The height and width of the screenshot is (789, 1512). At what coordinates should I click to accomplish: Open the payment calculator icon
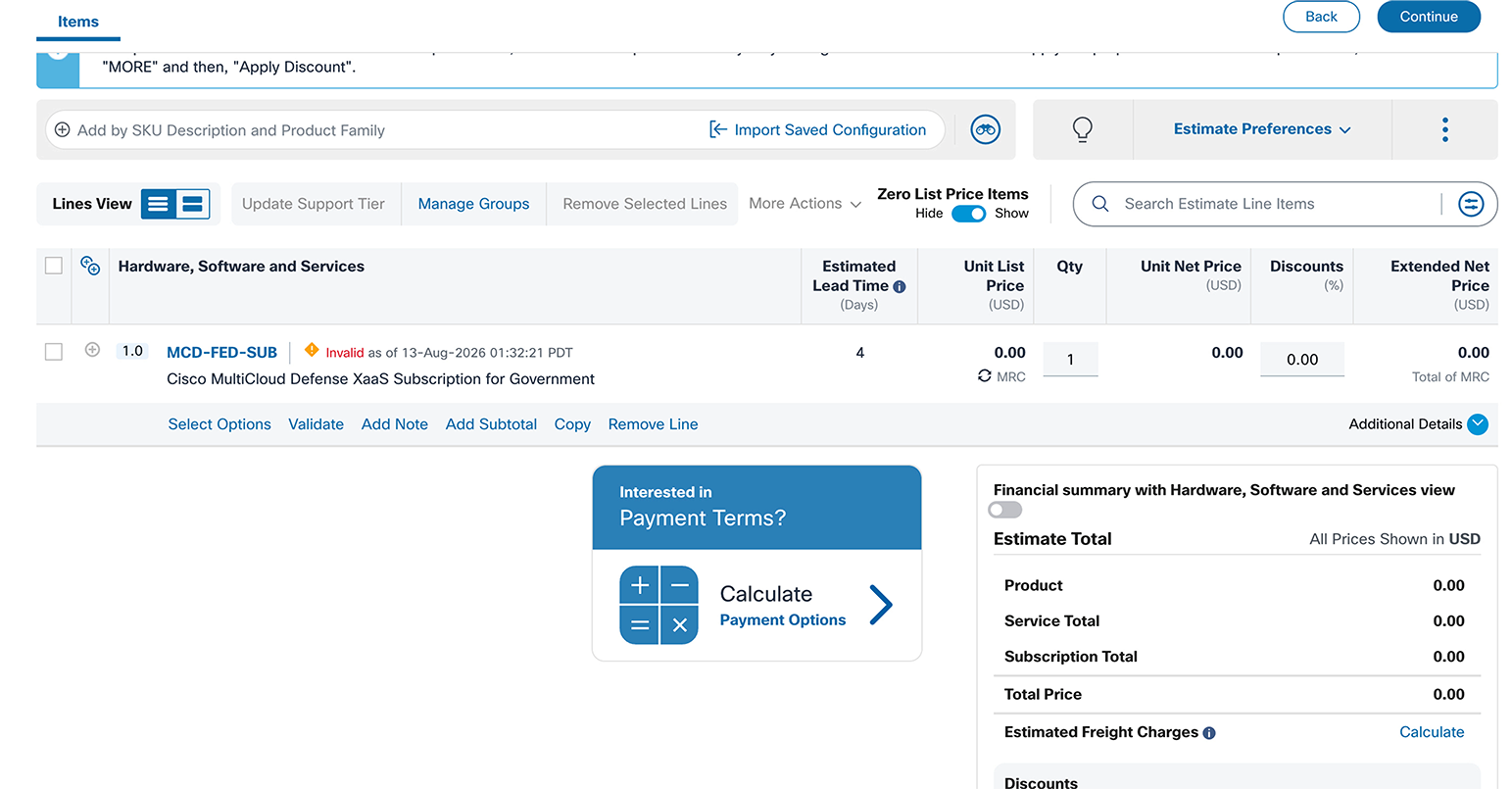(x=658, y=605)
